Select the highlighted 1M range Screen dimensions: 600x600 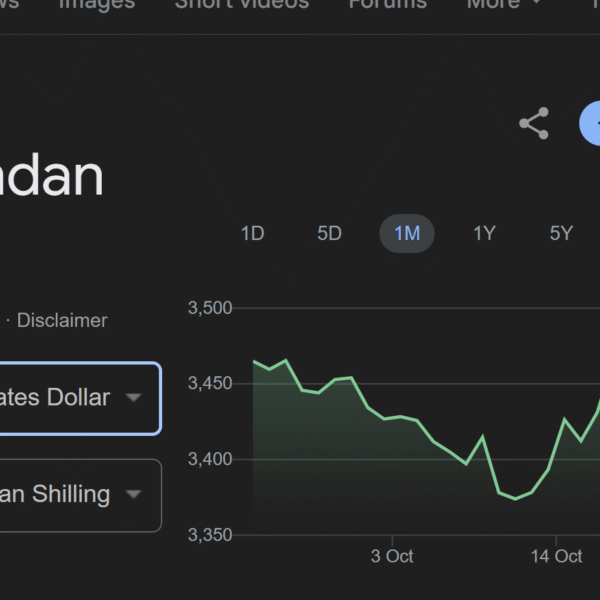(x=407, y=234)
